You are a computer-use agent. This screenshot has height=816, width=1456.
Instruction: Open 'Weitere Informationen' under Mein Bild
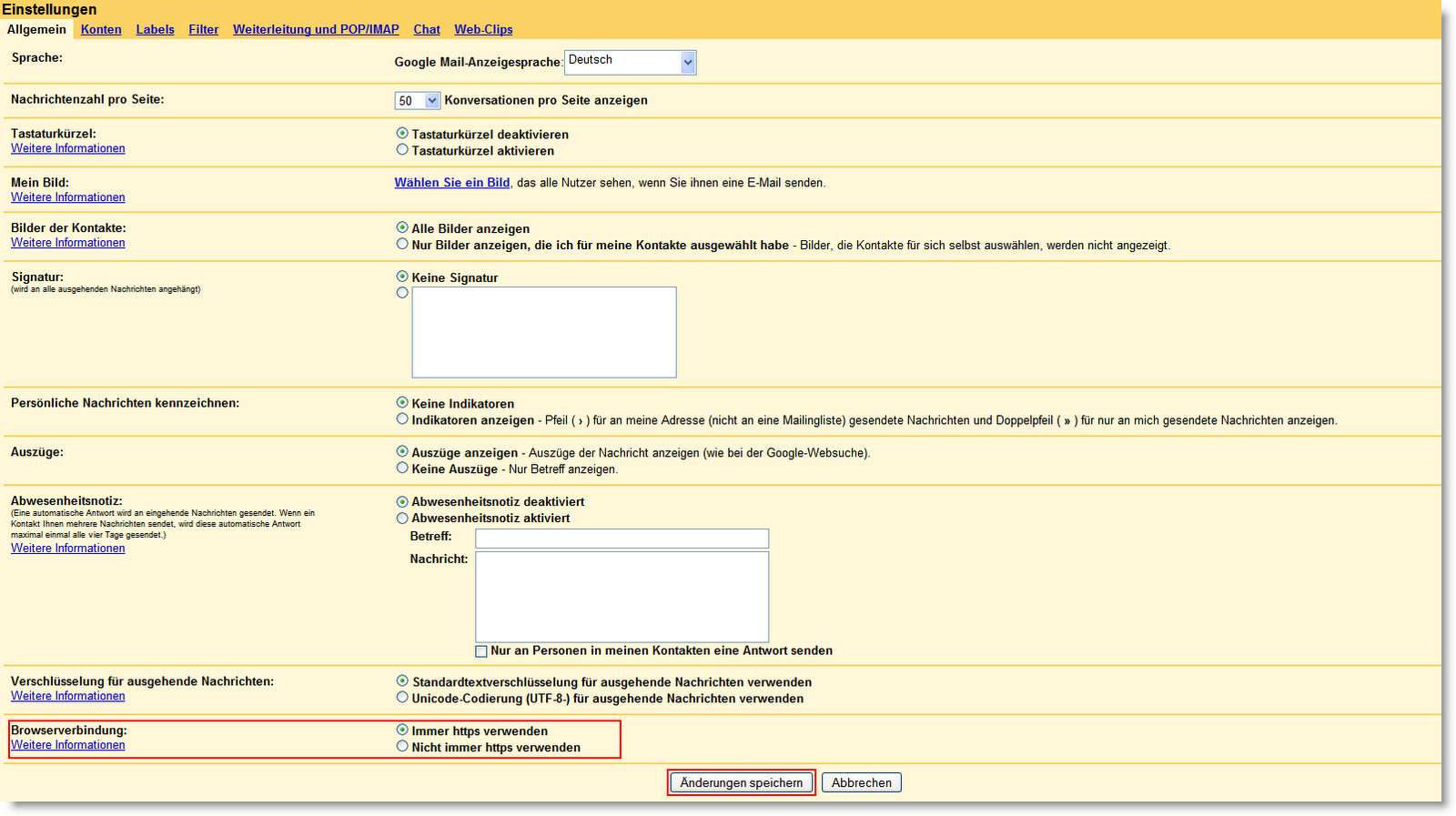[x=68, y=197]
